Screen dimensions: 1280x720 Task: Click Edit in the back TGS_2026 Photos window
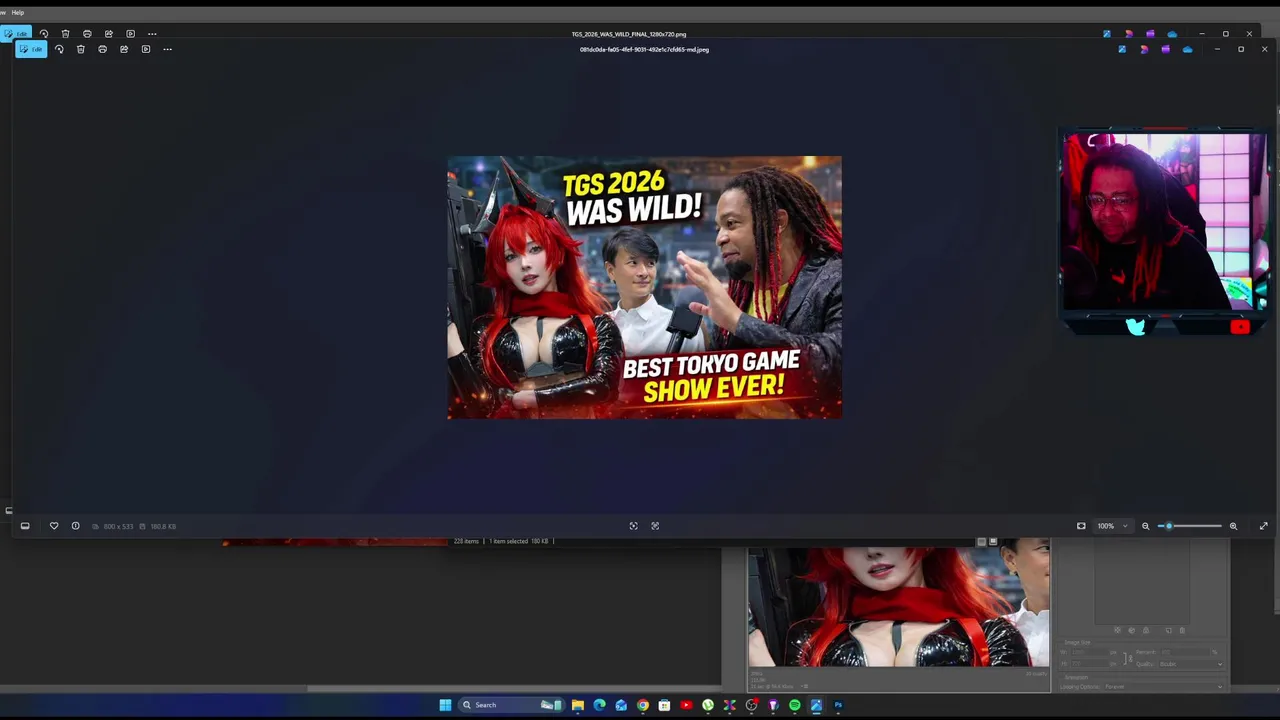tap(17, 34)
